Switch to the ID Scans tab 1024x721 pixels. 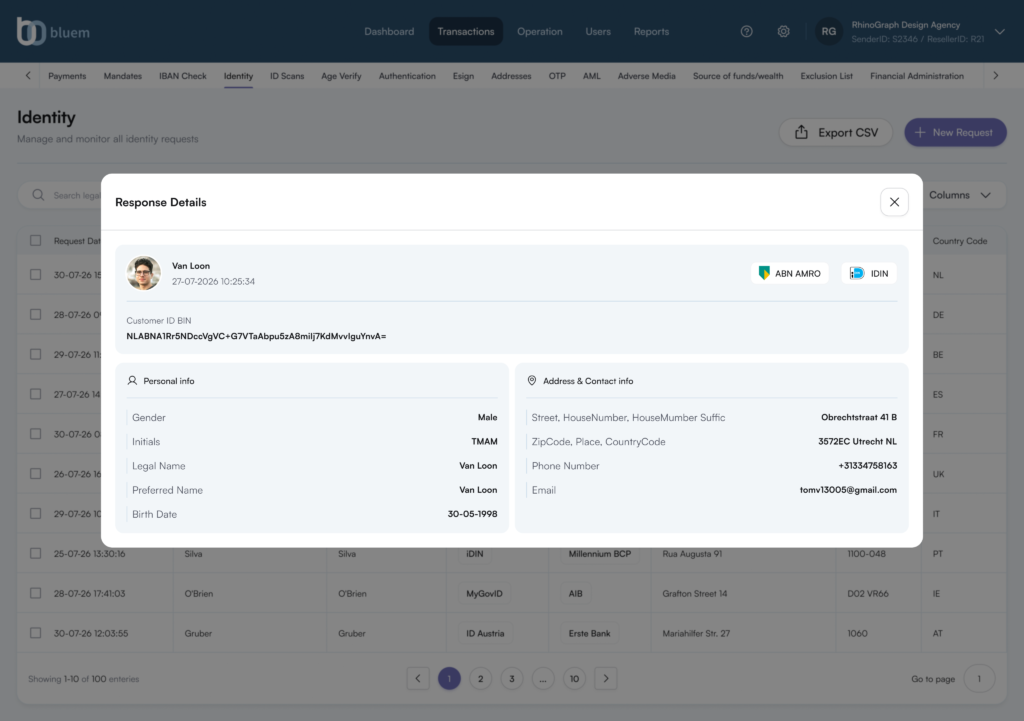tap(287, 76)
